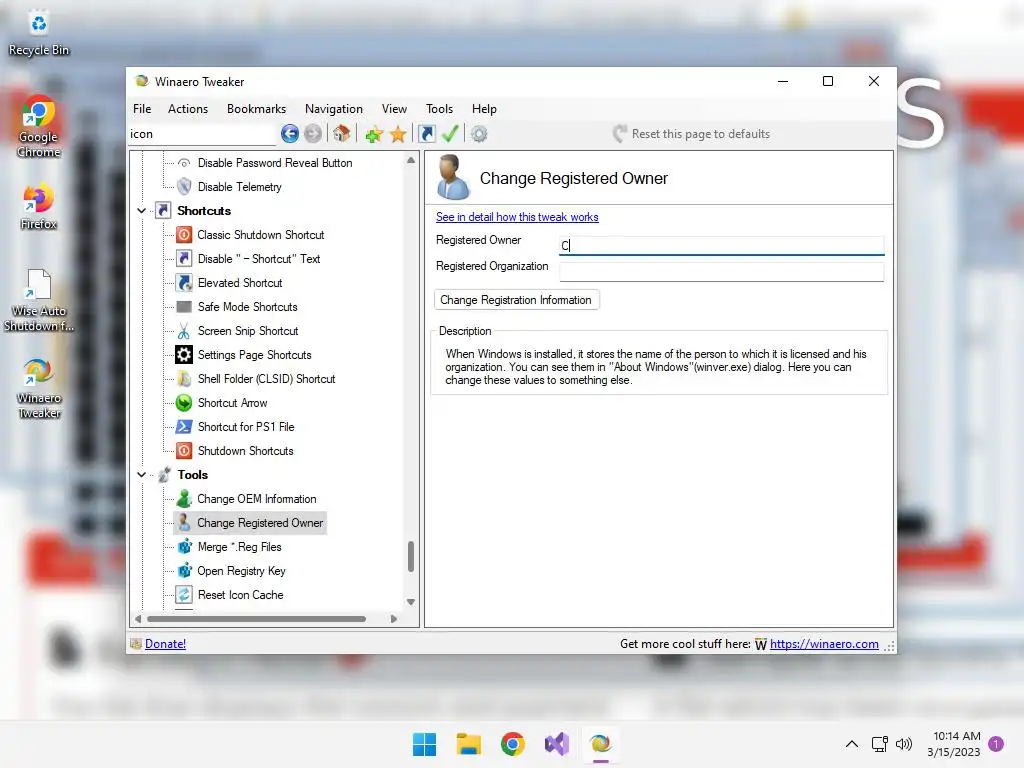Open the Actions menu
The width and height of the screenshot is (1024, 768).
188,109
